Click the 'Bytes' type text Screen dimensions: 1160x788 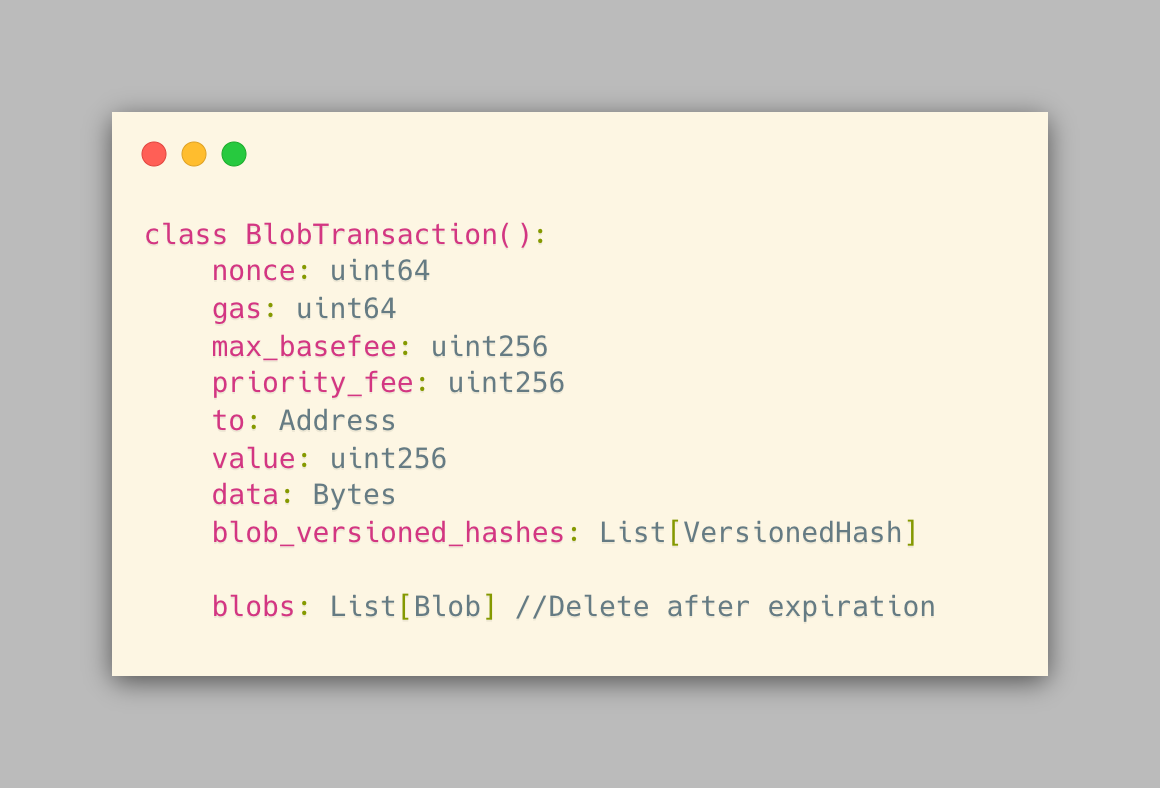click(354, 495)
